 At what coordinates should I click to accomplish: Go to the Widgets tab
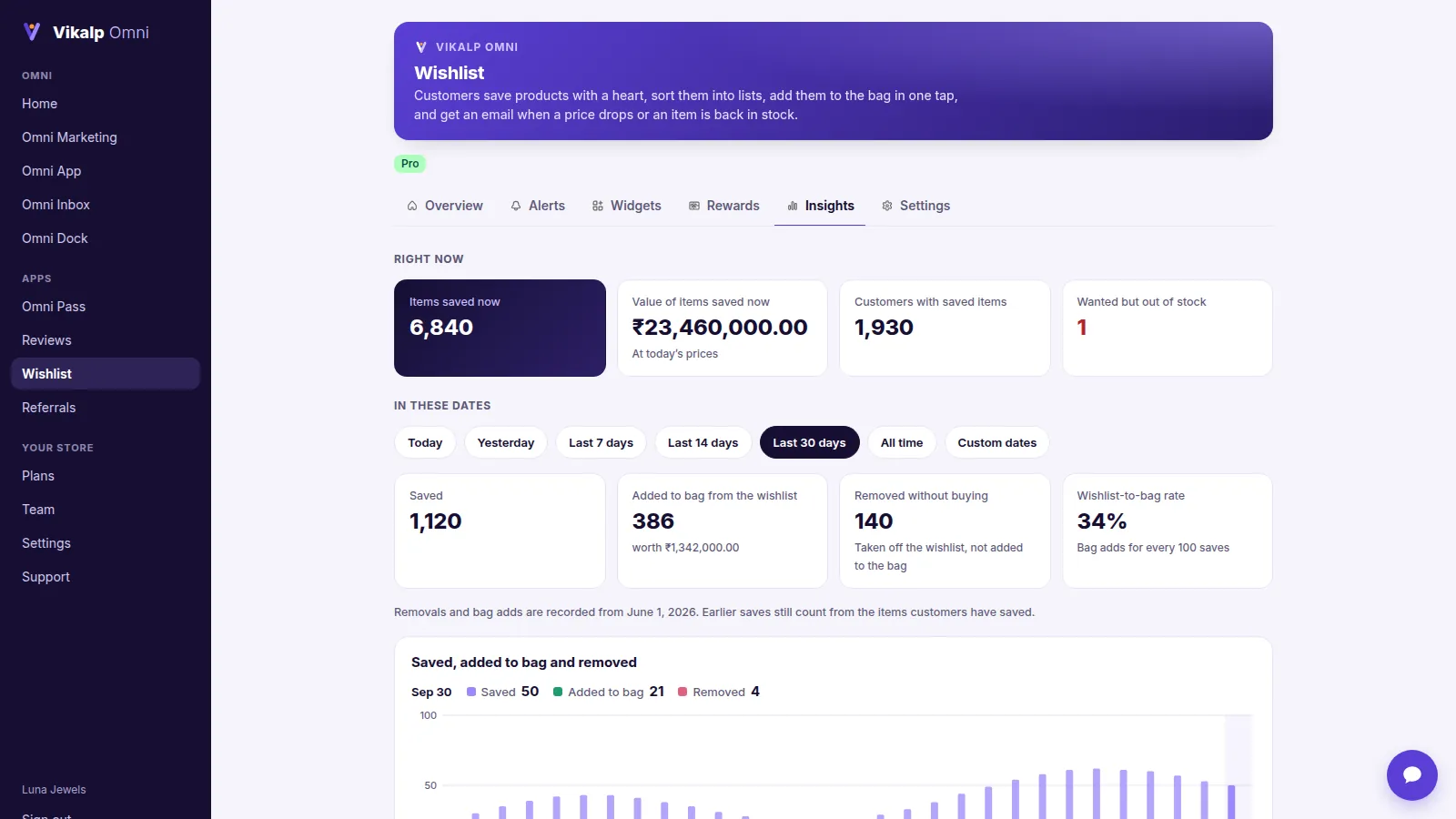[627, 206]
